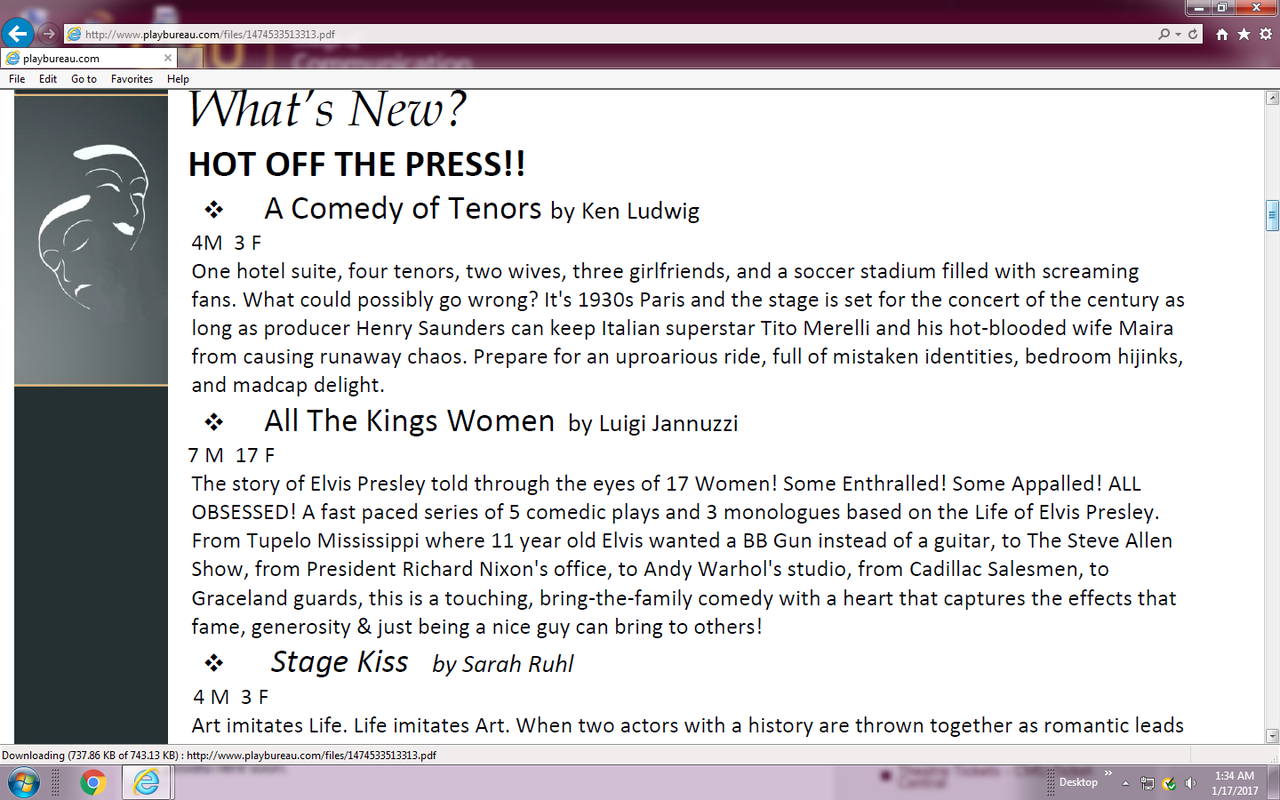Viewport: 1280px width, 800px height.
Task: Click the scroll up arrow of page scrollbar
Action: pos(1272,98)
